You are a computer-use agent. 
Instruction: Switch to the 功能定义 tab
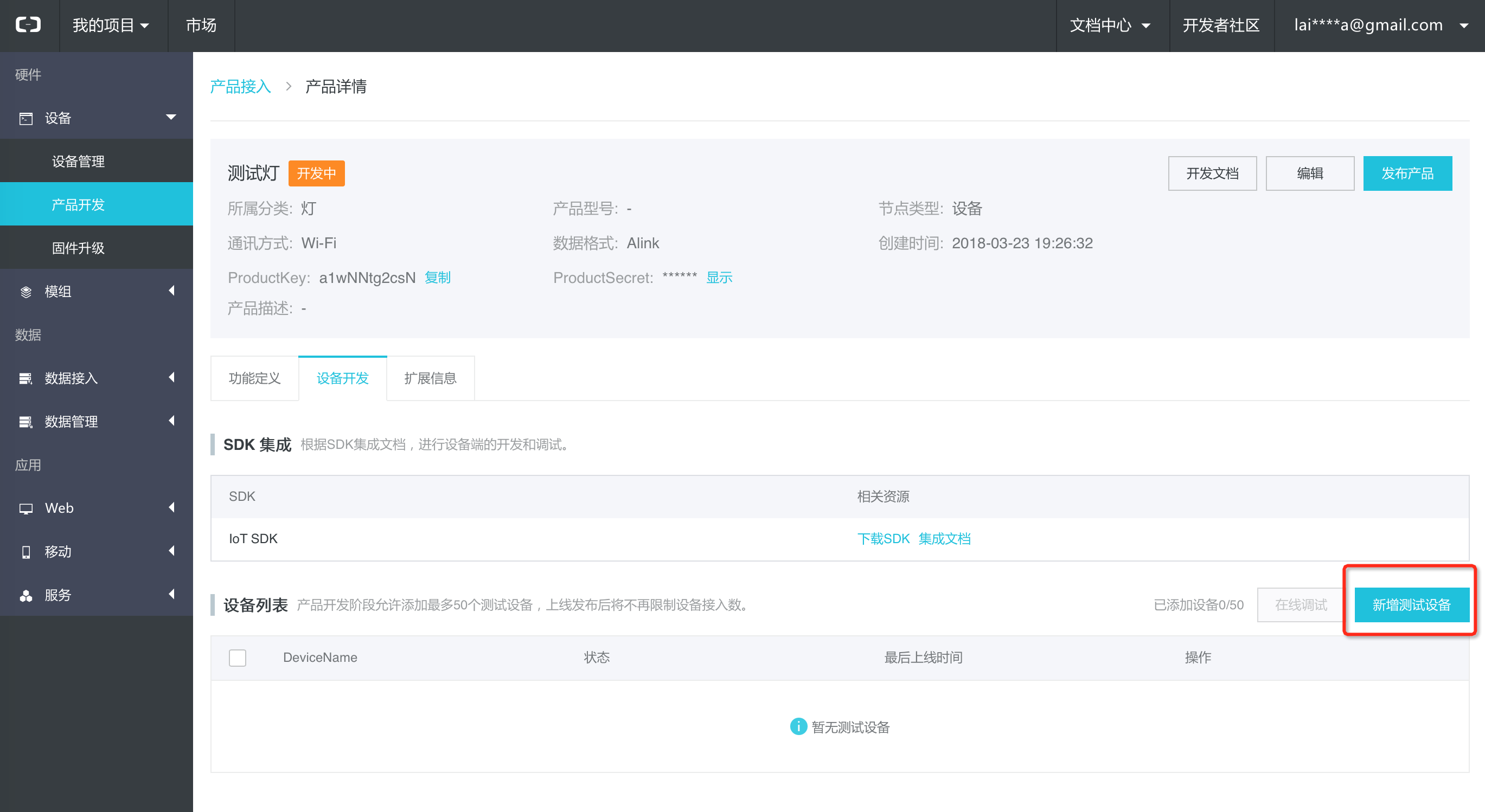tap(254, 378)
